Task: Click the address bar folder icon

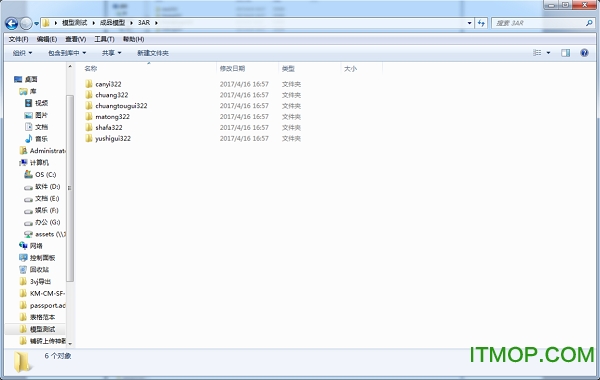Action: tap(46, 23)
